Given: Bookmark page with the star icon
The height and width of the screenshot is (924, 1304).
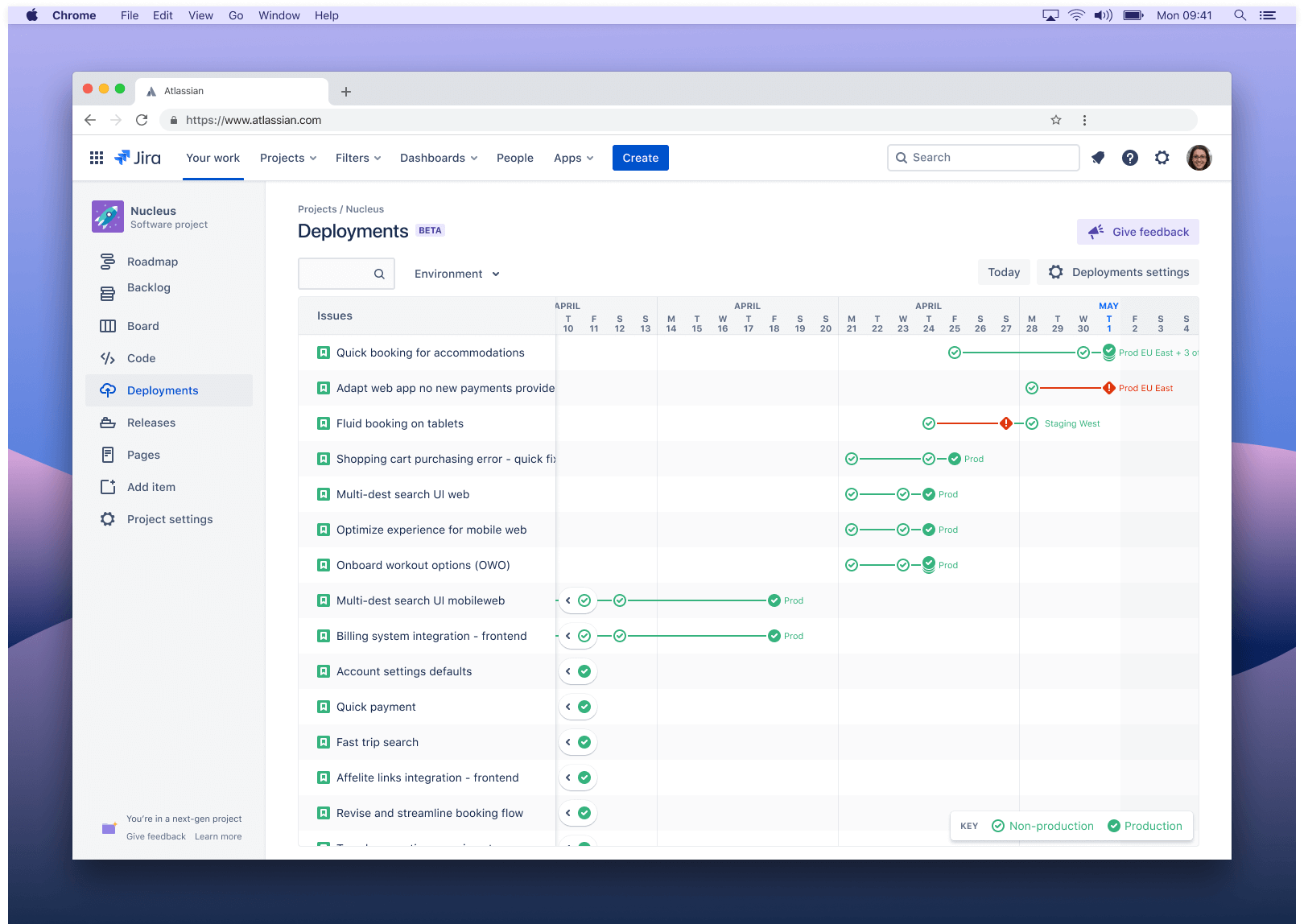Looking at the screenshot, I should [1056, 120].
